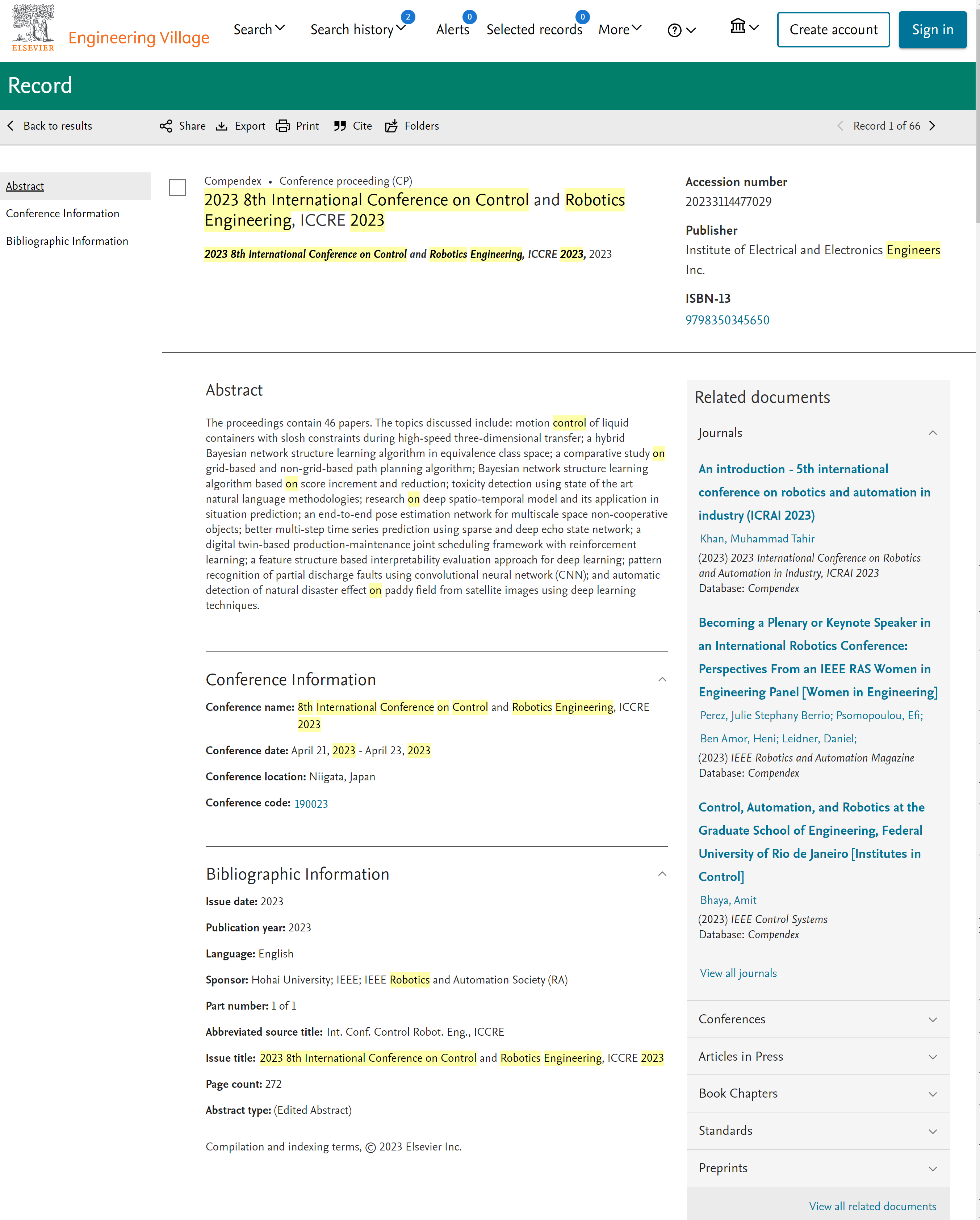Open the institution building icon menu
This screenshot has width=980, height=1220.
click(x=744, y=26)
